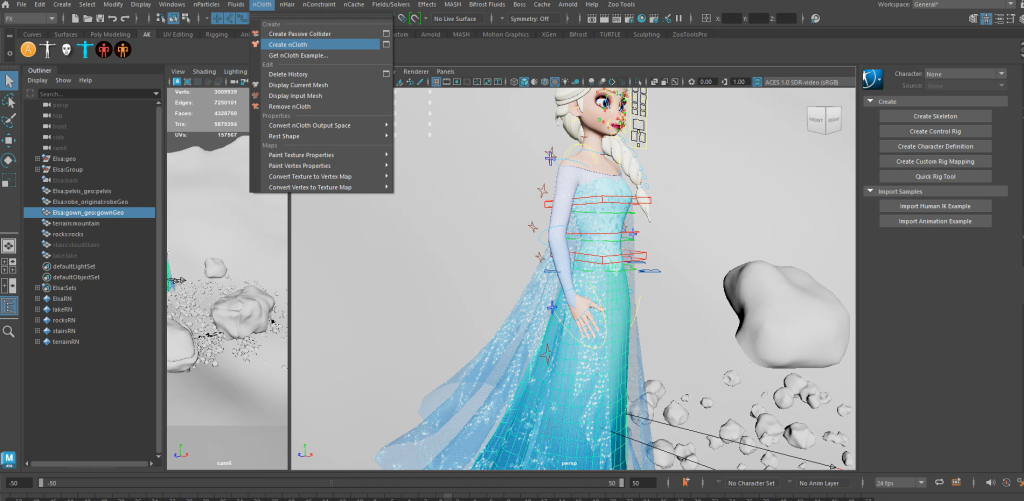Choose Get nCloth Example menu entry

click(298, 56)
